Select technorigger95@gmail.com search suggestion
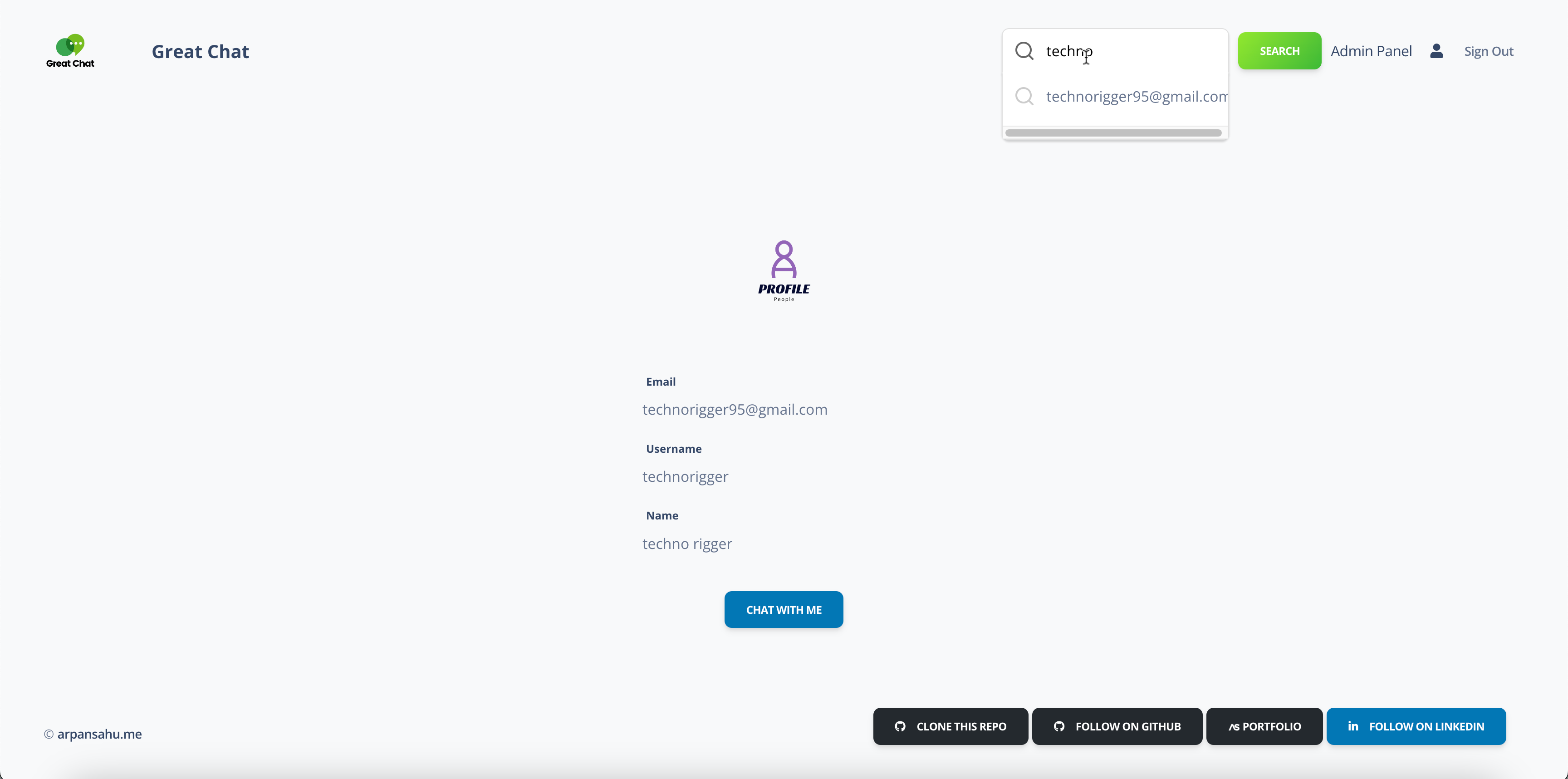1568x779 pixels. (x=1136, y=96)
